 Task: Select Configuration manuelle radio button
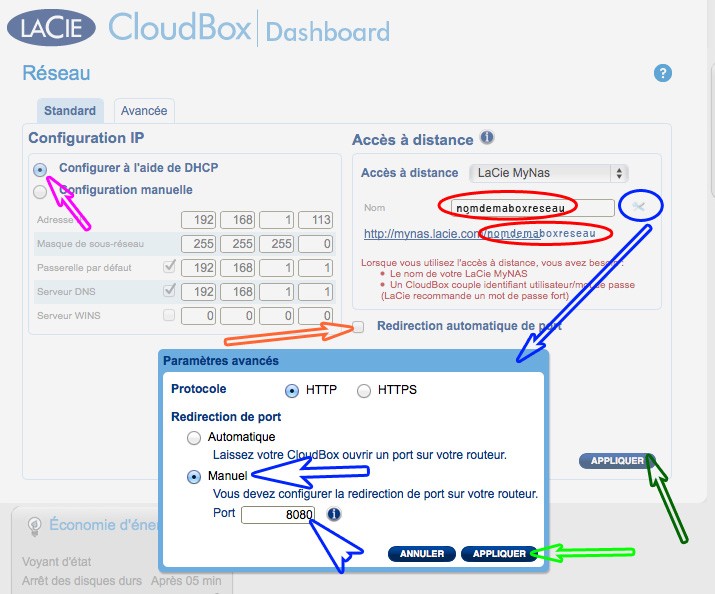click(40, 192)
